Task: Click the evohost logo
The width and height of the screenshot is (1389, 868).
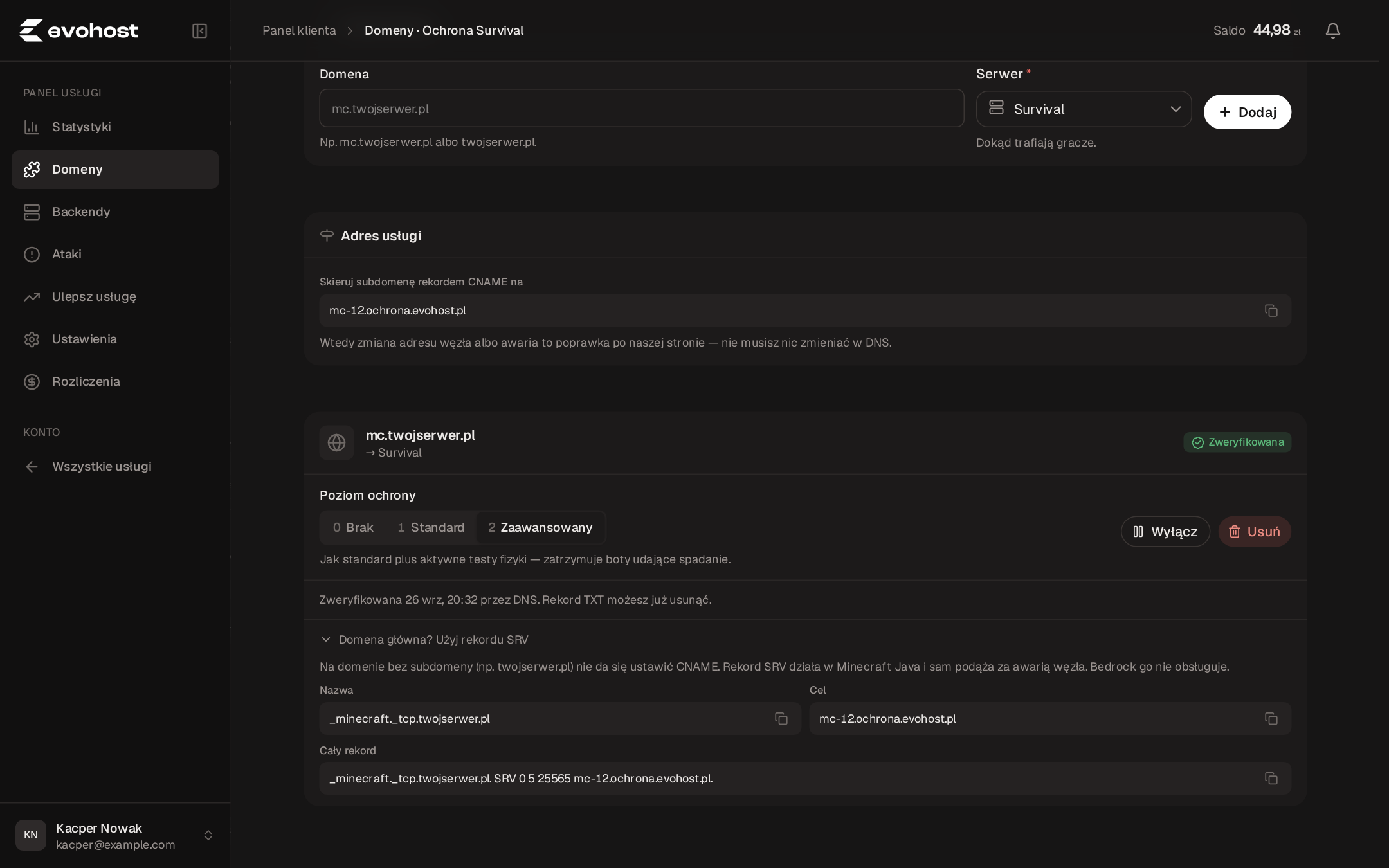Action: (x=78, y=30)
